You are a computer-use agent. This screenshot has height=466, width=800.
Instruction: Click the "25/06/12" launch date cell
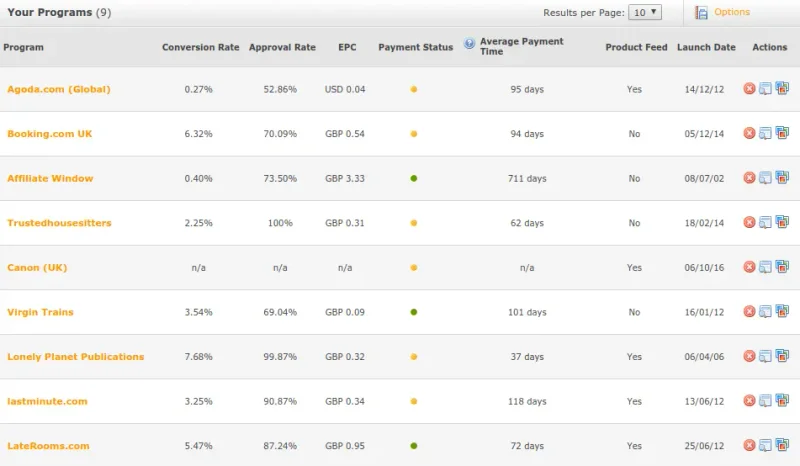pos(704,446)
